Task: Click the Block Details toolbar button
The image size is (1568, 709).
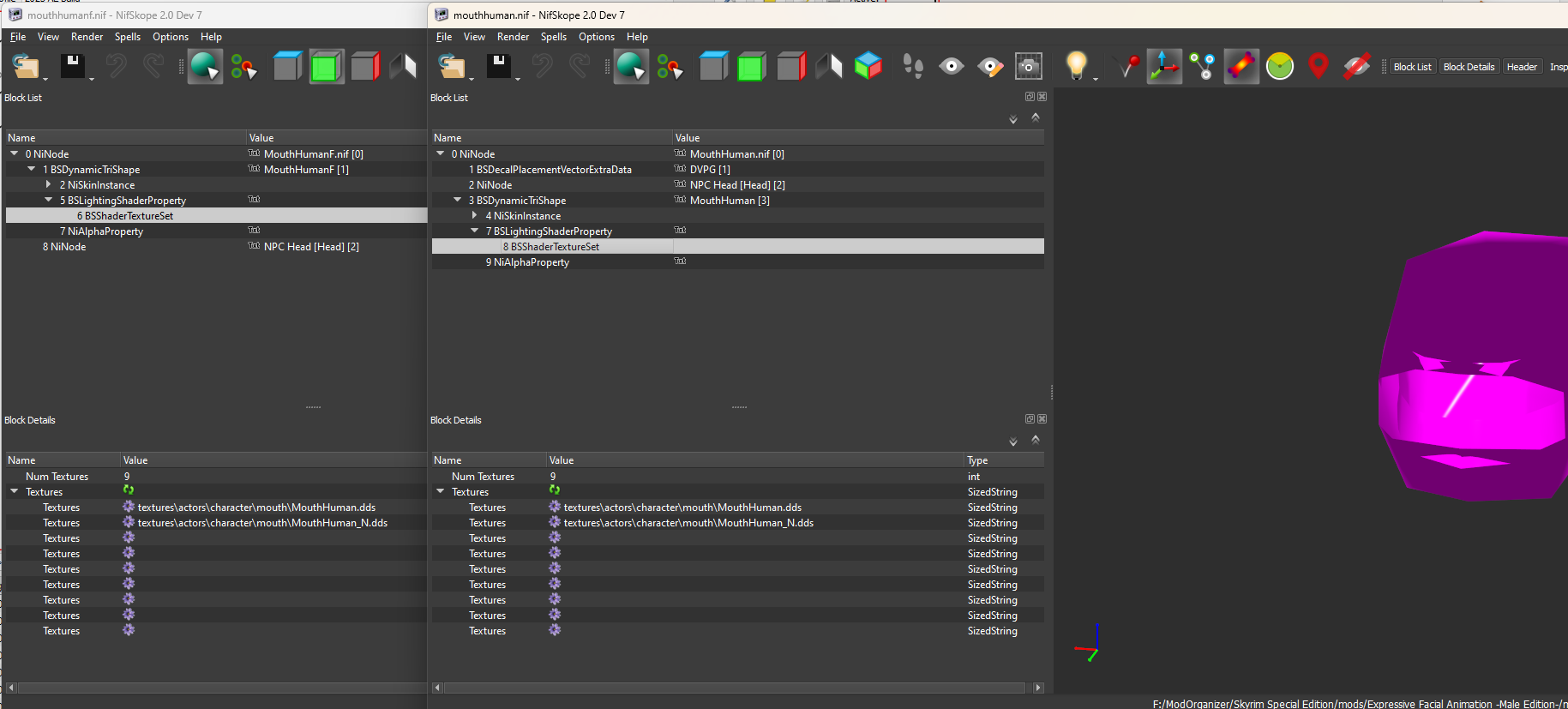Action: point(1469,67)
